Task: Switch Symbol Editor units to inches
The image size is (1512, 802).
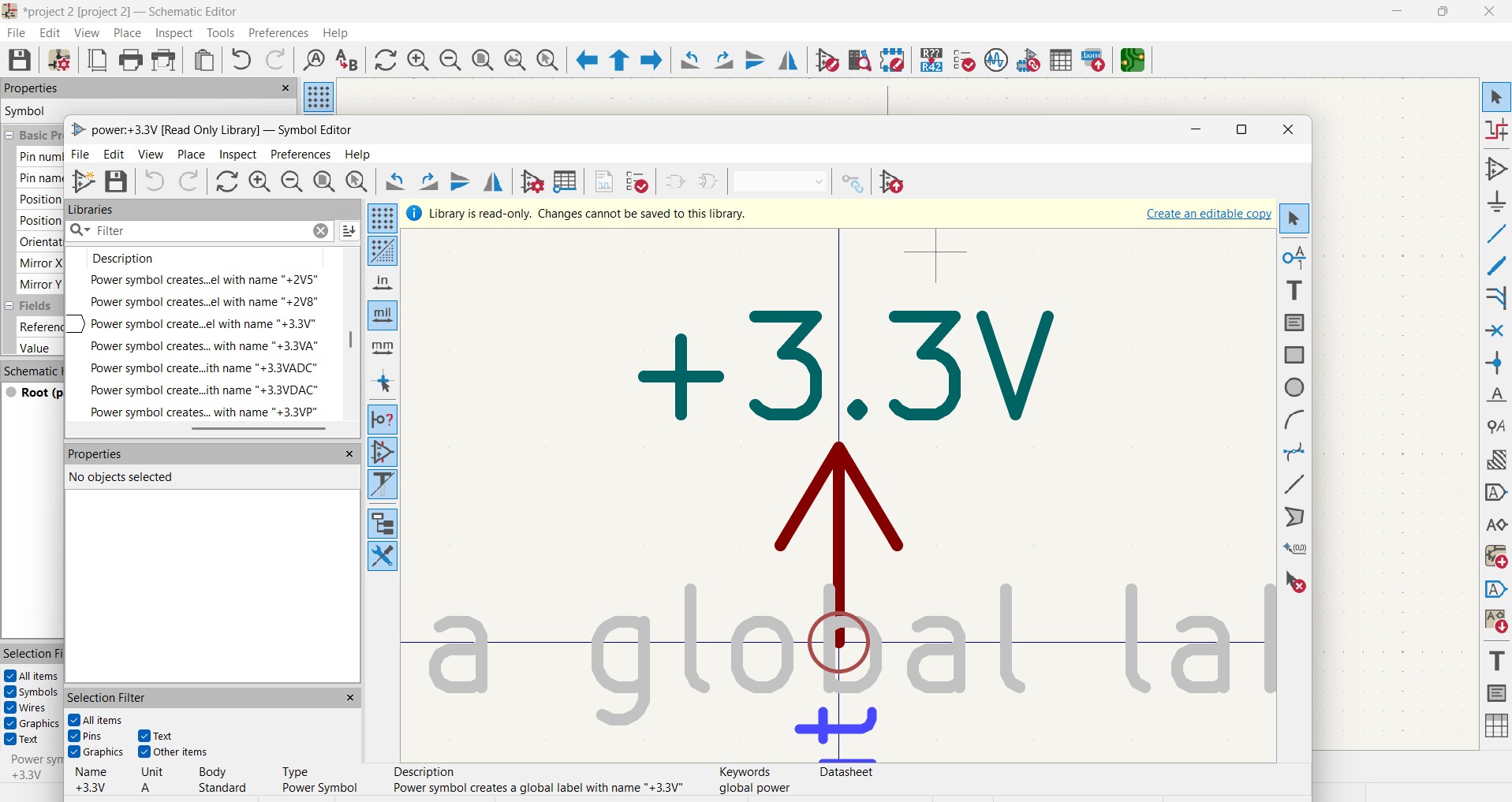Action: tap(383, 283)
